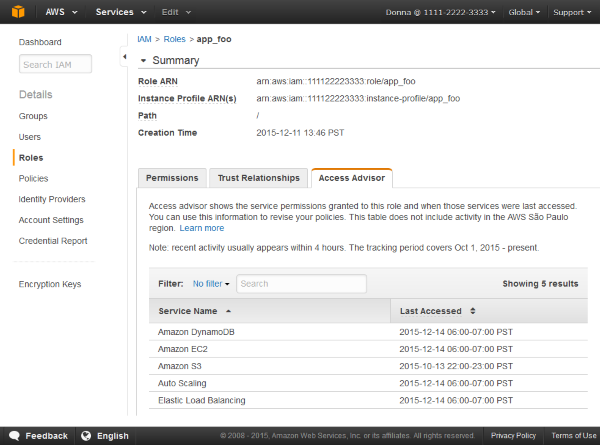Click the app_foo breadcrumb text
This screenshot has width=600, height=445.
tap(214, 39)
